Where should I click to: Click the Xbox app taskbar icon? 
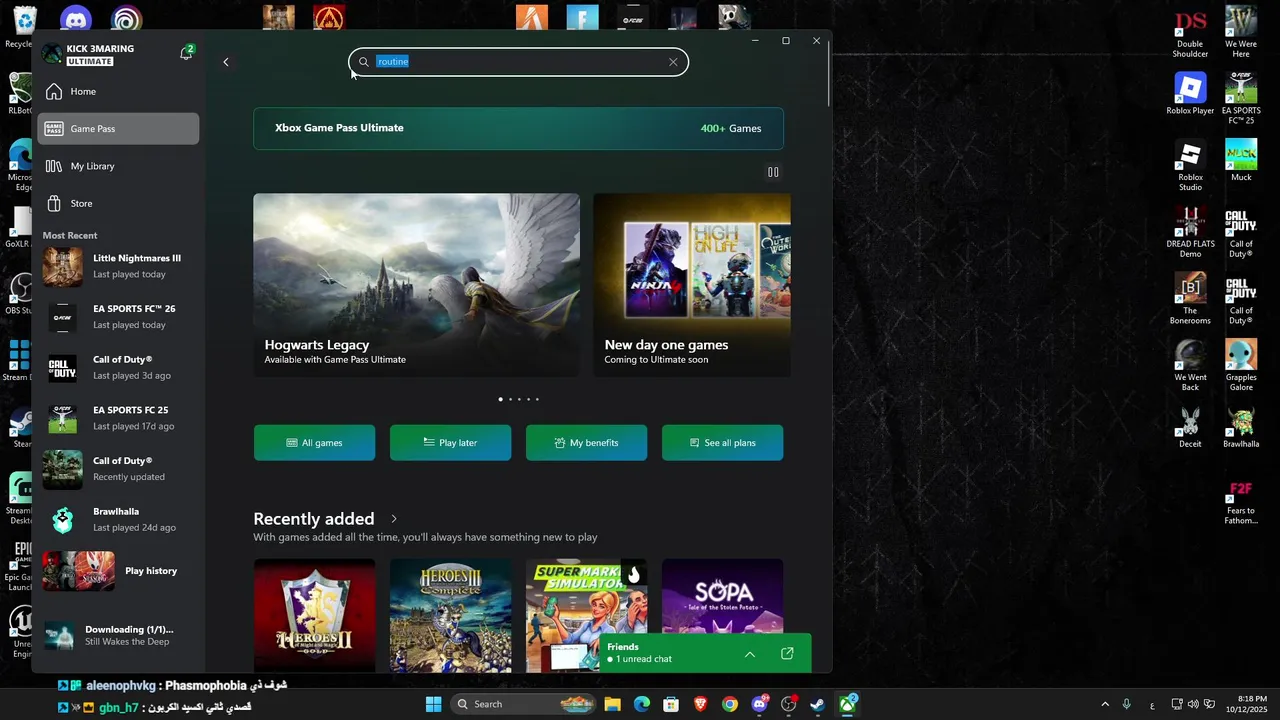pos(847,704)
